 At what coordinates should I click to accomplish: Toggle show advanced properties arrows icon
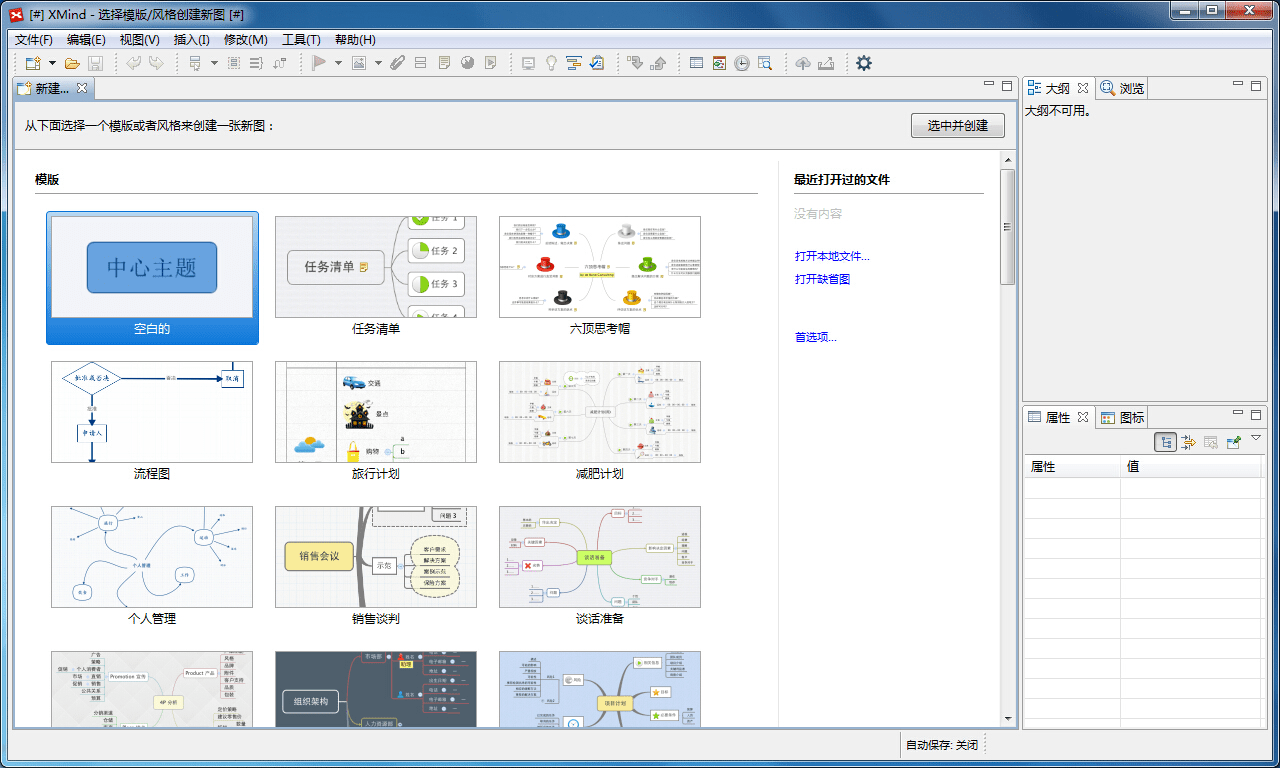point(1188,442)
